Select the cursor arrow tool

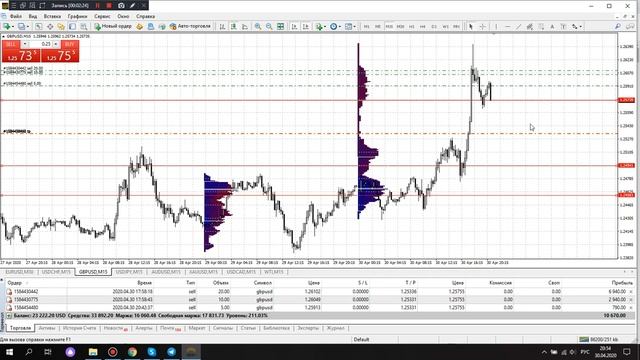tap(471, 26)
